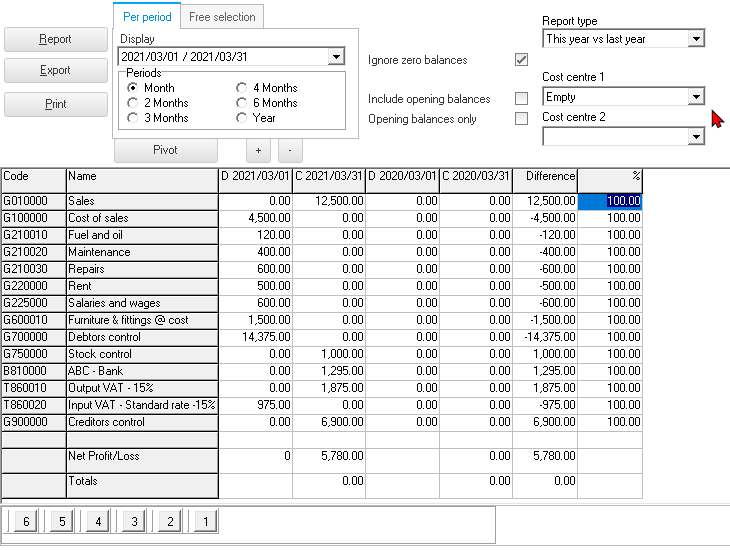
Task: Click the Export button
Action: 55,71
